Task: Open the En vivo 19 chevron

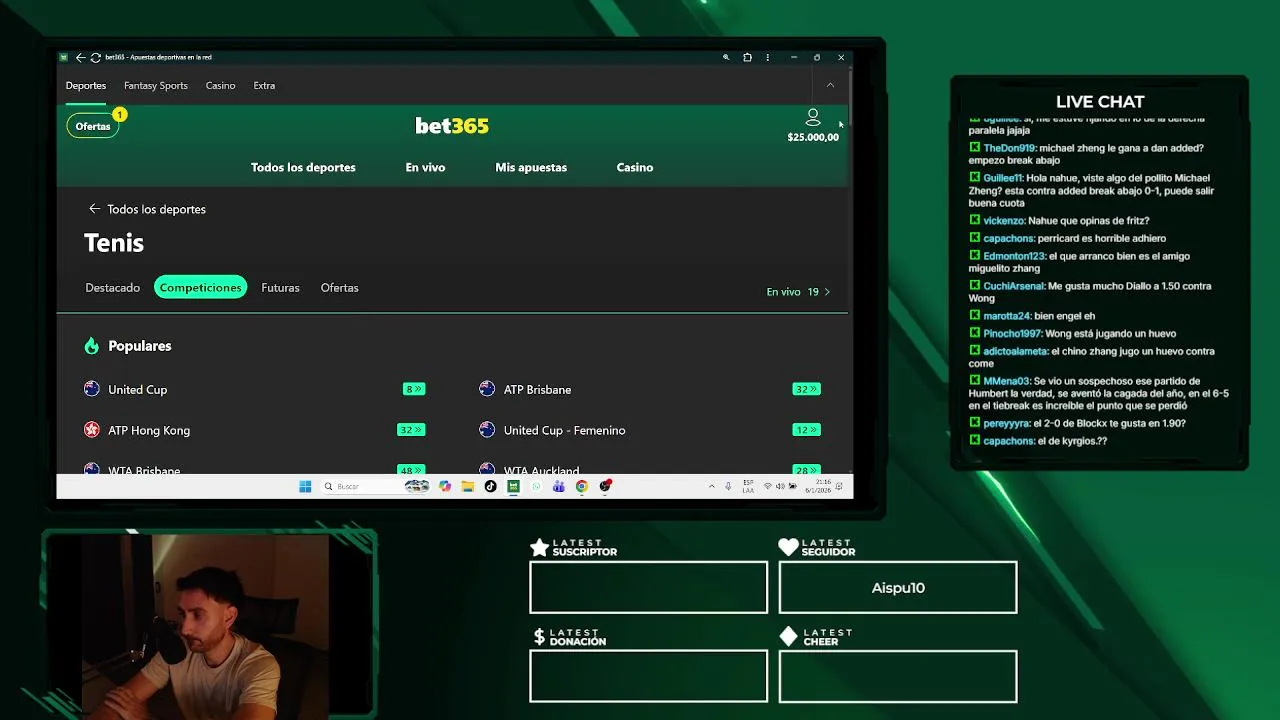Action: pyautogui.click(x=827, y=292)
